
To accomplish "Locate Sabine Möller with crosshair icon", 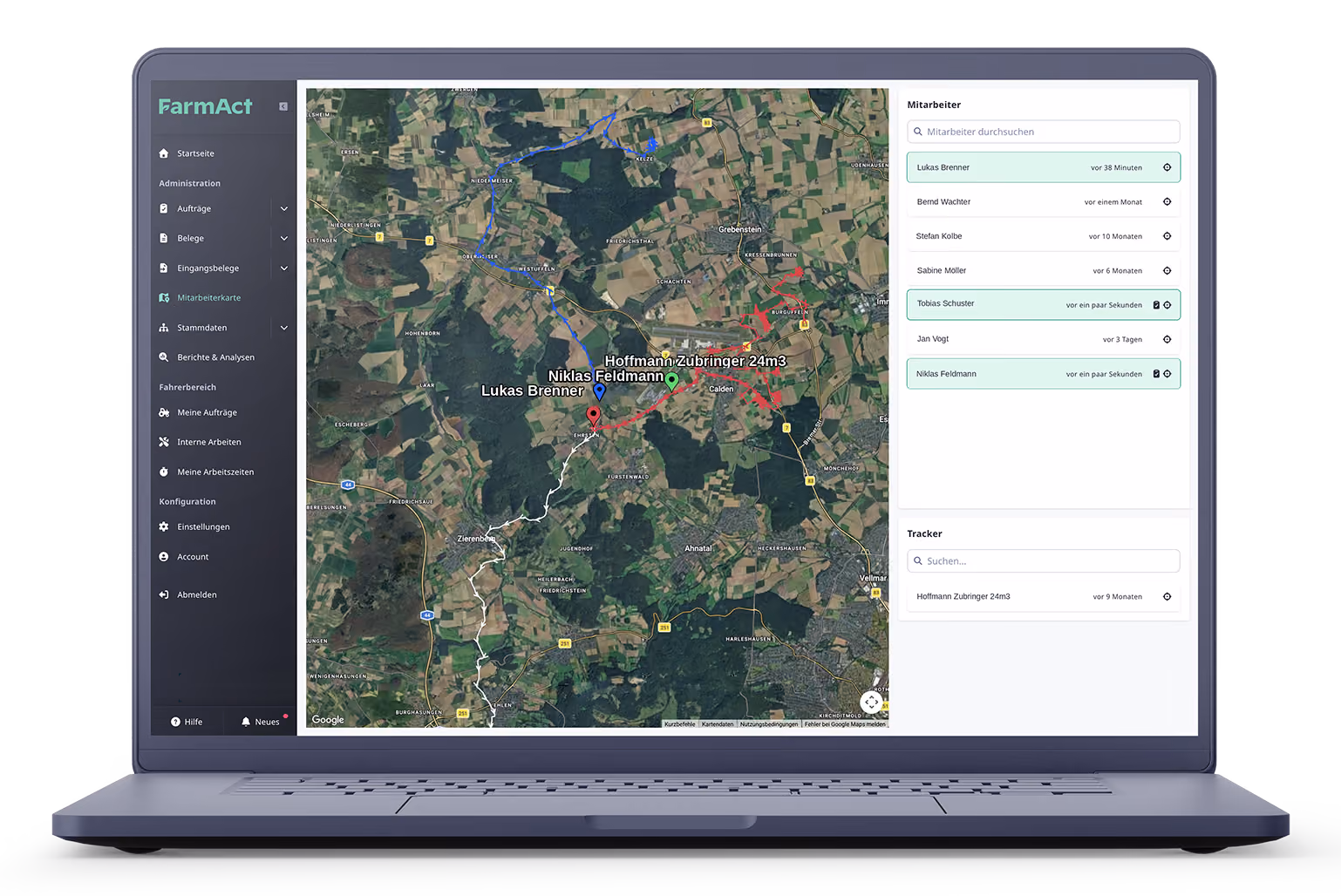I will click(1167, 271).
